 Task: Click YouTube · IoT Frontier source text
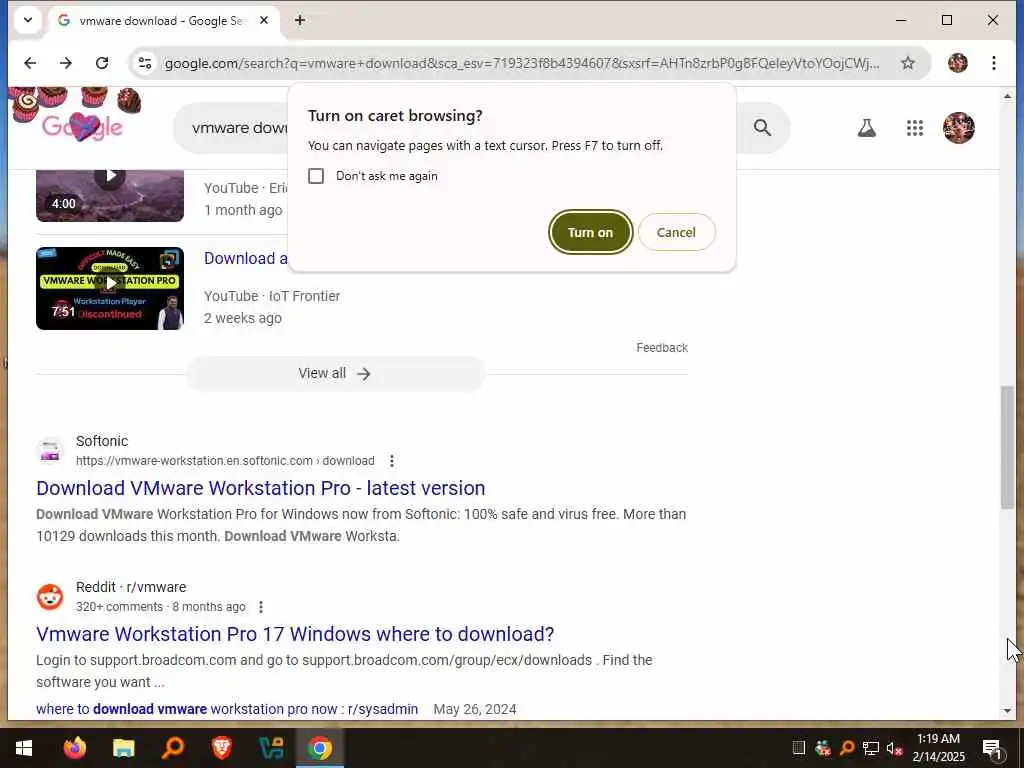click(272, 296)
